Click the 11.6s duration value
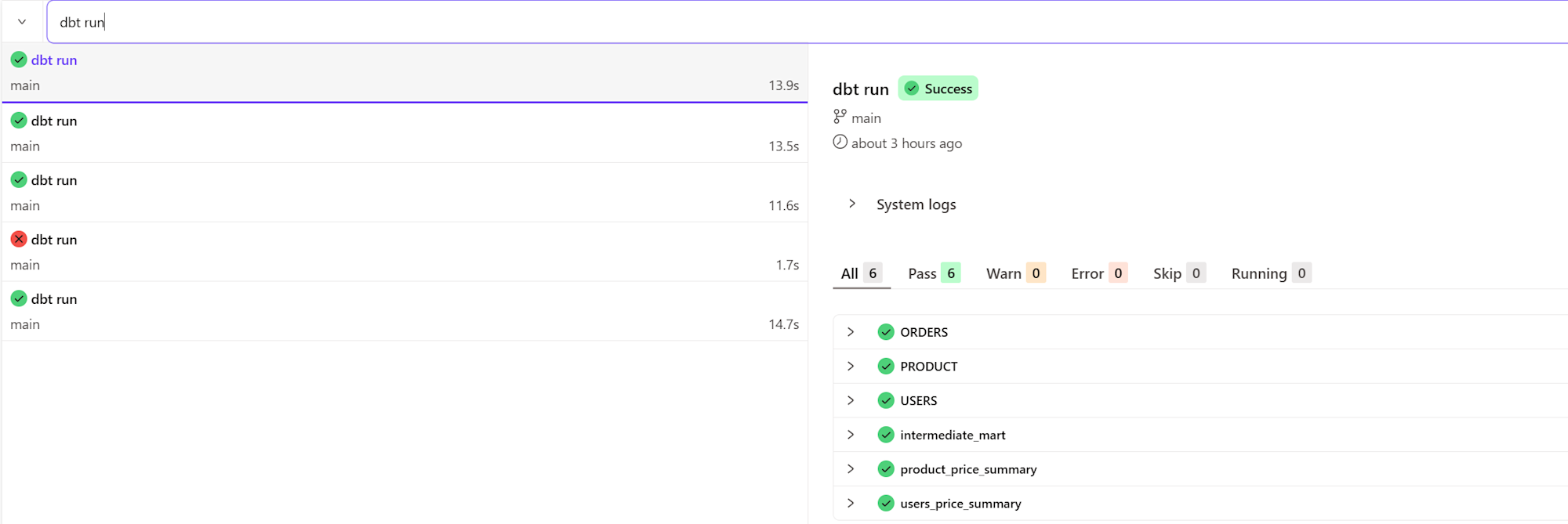The width and height of the screenshot is (1568, 524). click(784, 206)
